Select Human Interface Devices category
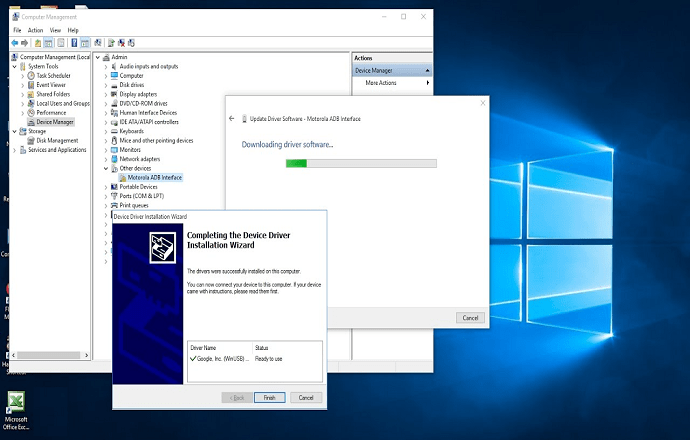690x440 pixels. (x=148, y=113)
